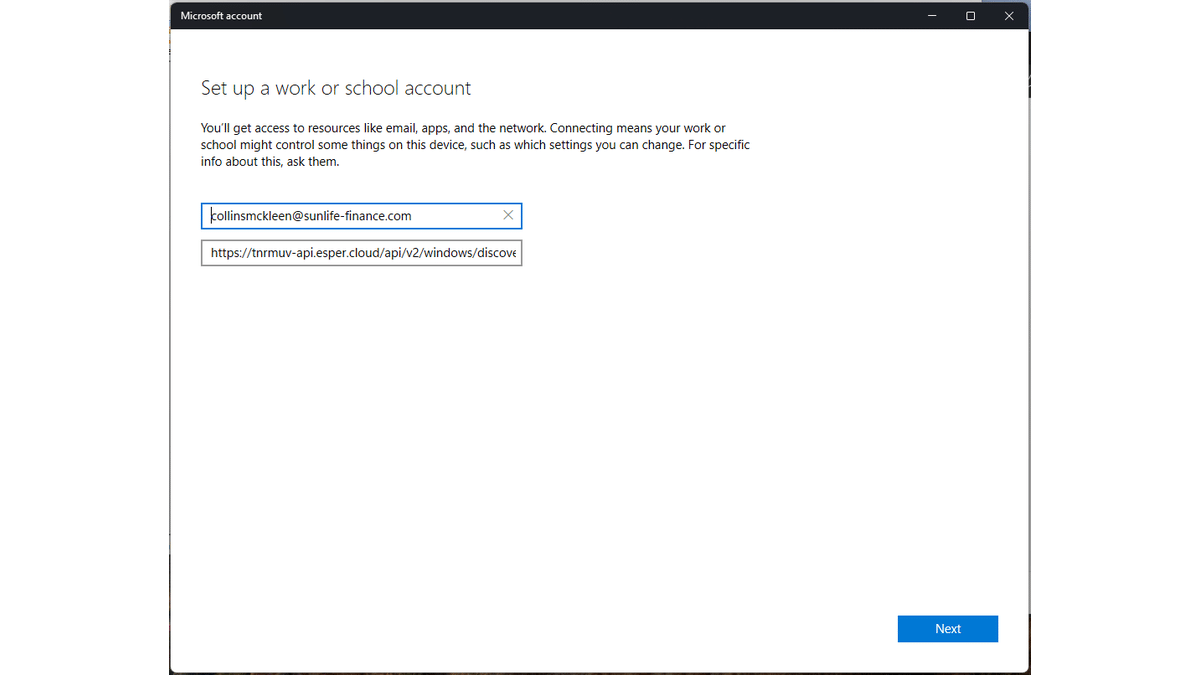Click the empty middle of the title bar
The height and width of the screenshot is (675, 1200).
[x=600, y=16]
